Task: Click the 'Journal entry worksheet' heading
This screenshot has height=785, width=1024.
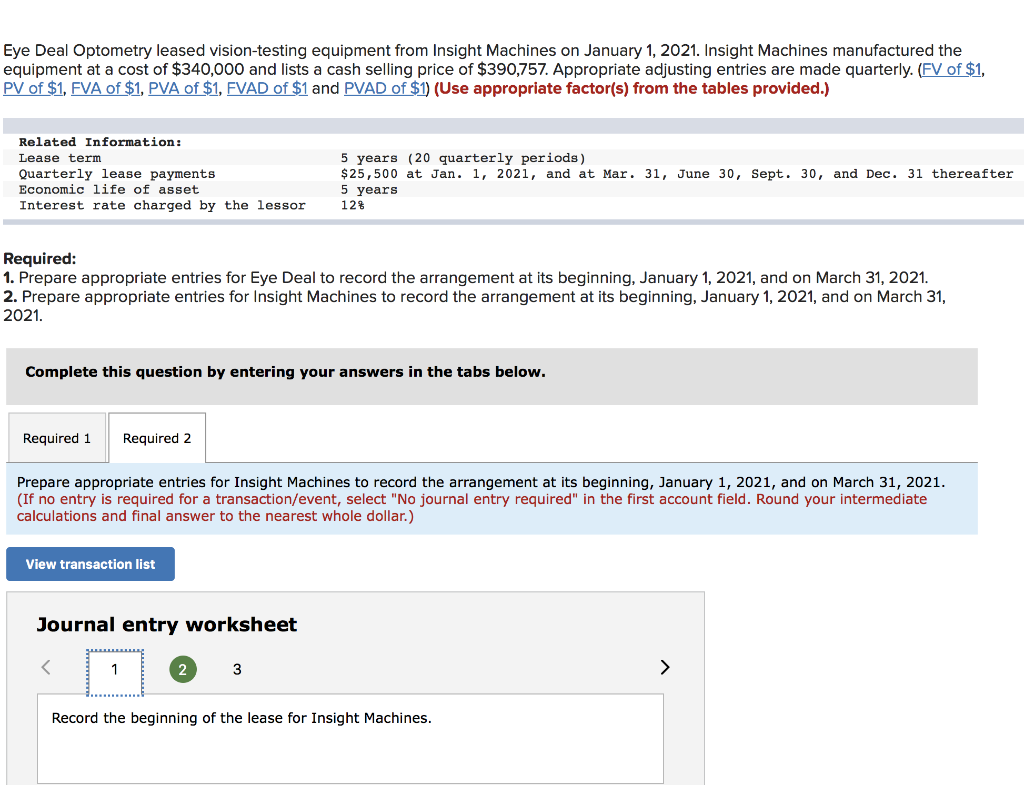Action: [167, 624]
